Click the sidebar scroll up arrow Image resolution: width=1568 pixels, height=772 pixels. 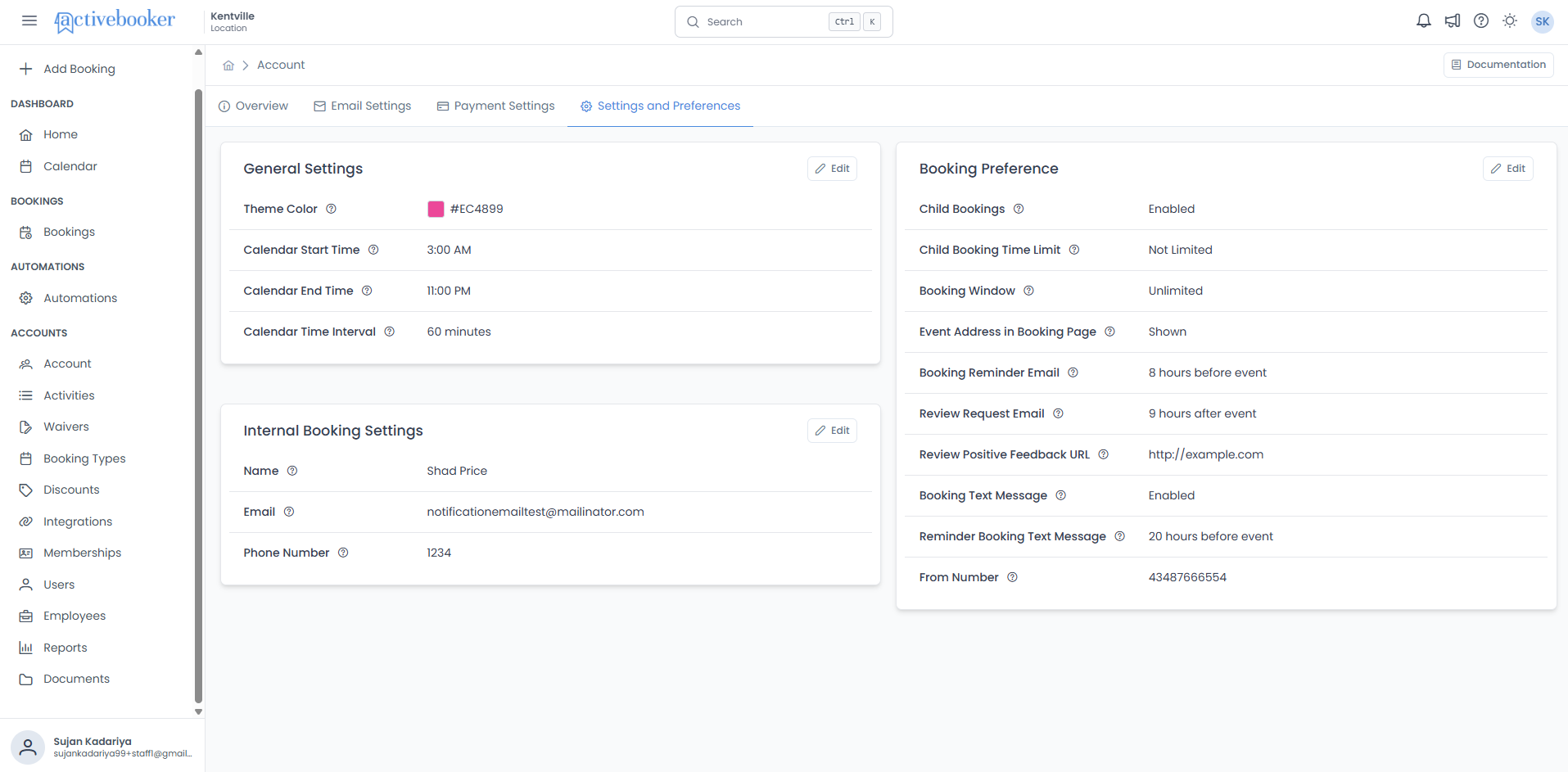point(198,52)
